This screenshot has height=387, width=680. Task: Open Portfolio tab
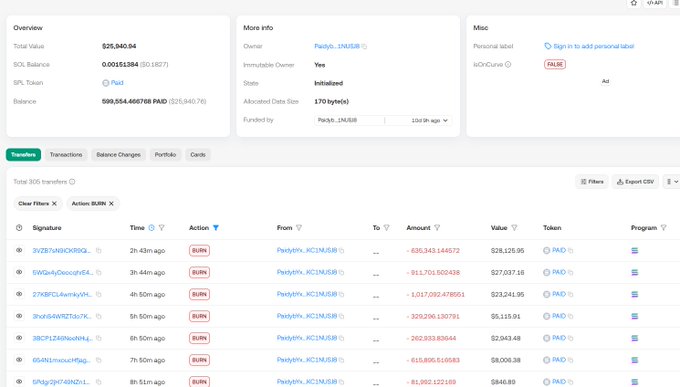coord(165,155)
